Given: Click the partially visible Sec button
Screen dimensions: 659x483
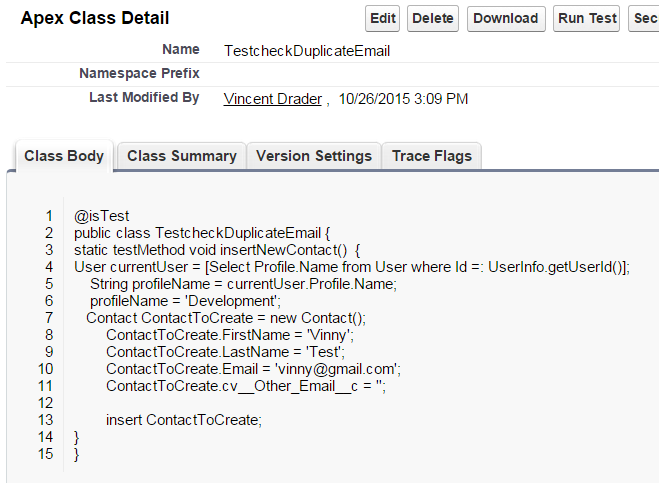Looking at the screenshot, I should [645, 18].
